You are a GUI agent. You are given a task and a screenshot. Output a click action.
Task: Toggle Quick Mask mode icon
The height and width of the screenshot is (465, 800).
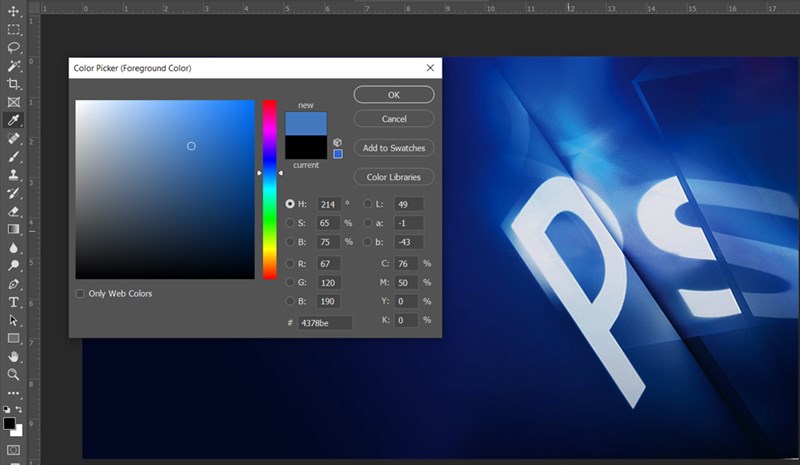[13, 450]
